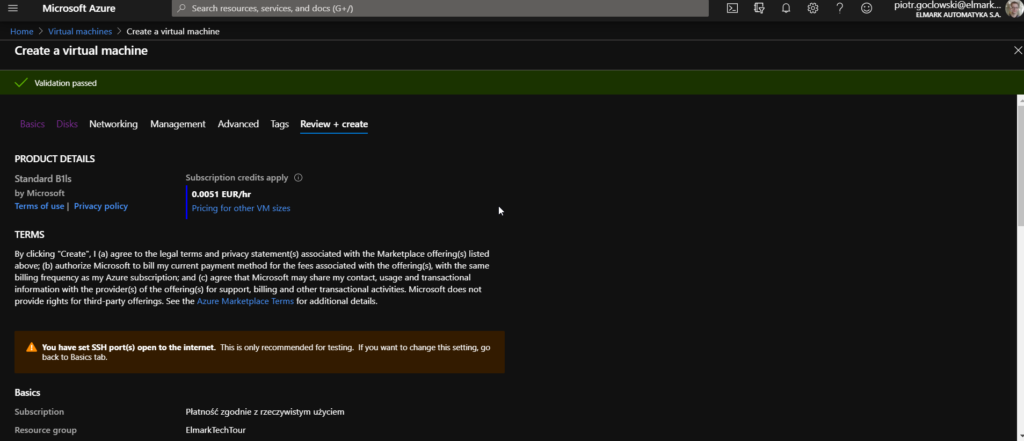Click the account name piotr.goclowski text

point(947,5)
